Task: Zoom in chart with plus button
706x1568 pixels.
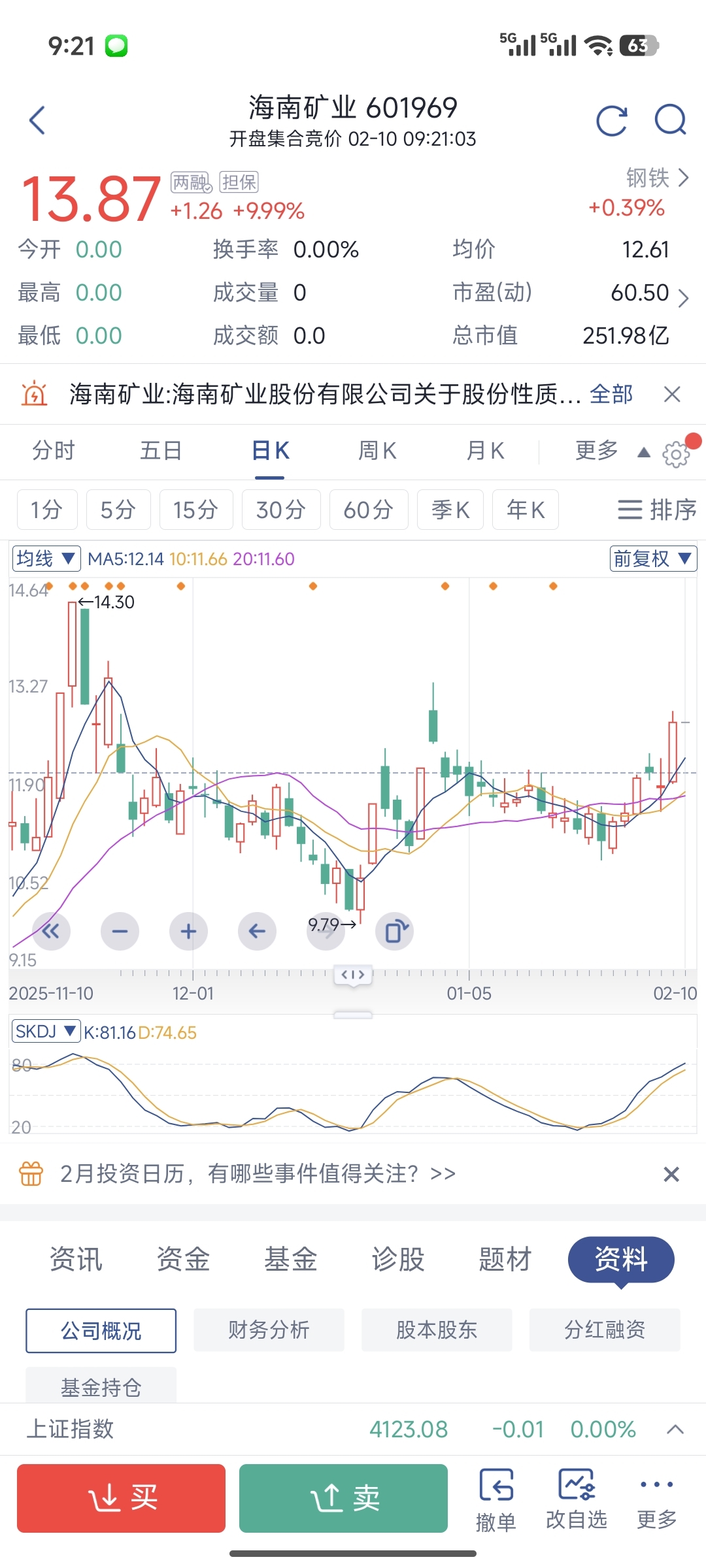Action: coord(188,931)
